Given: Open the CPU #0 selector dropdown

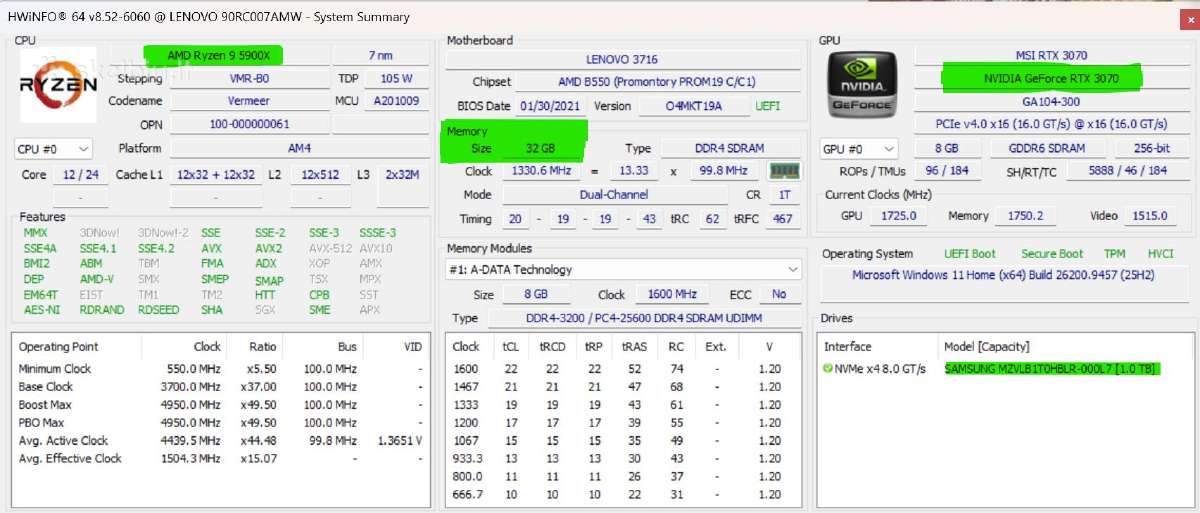Looking at the screenshot, I should pos(53,149).
